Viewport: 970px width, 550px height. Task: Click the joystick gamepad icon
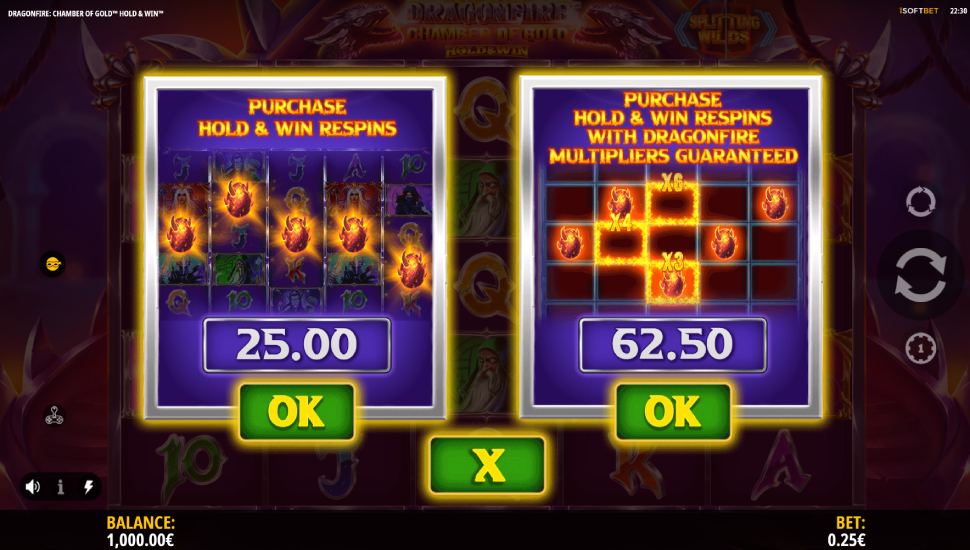click(54, 415)
